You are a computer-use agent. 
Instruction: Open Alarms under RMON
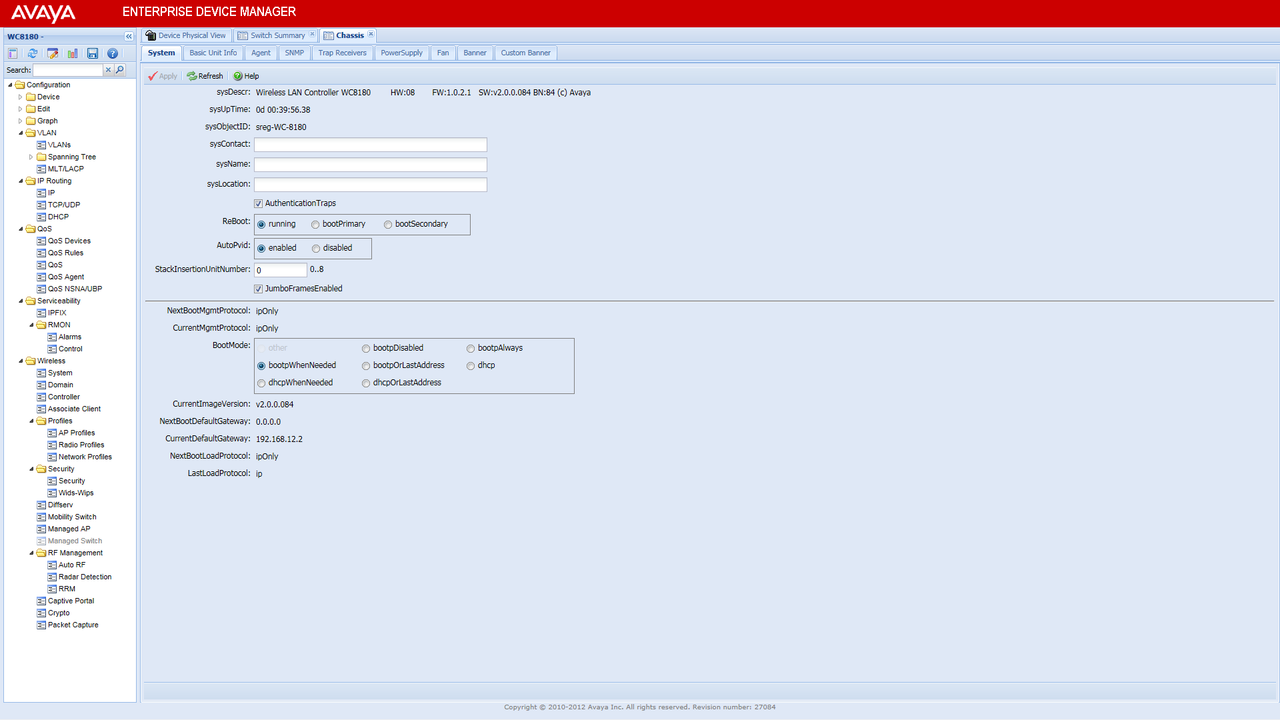[70, 337]
